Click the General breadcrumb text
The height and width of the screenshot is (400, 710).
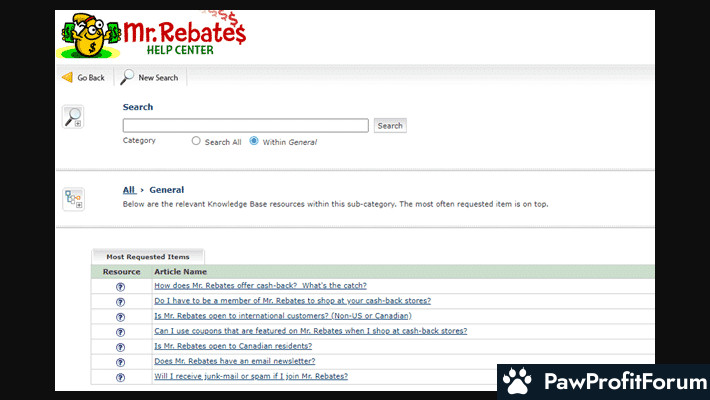[167, 190]
